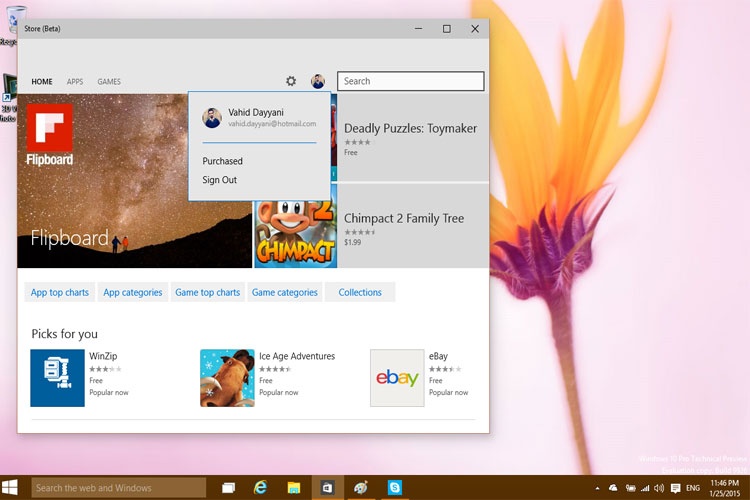Open Collections

click(360, 292)
